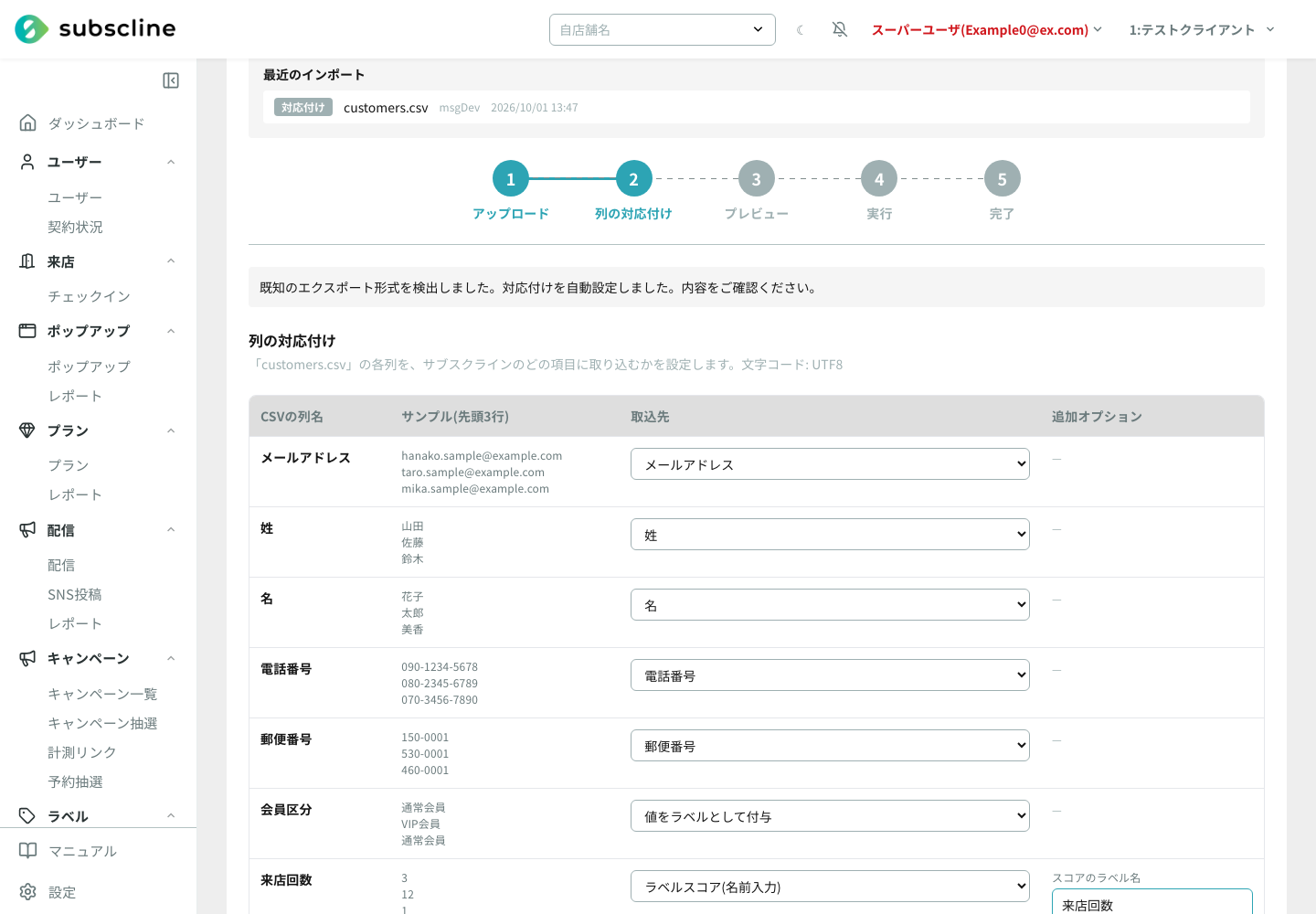This screenshot has height=914, width=1316.
Task: Open 取込先 dropdown for 姓 row
Action: click(x=830, y=535)
